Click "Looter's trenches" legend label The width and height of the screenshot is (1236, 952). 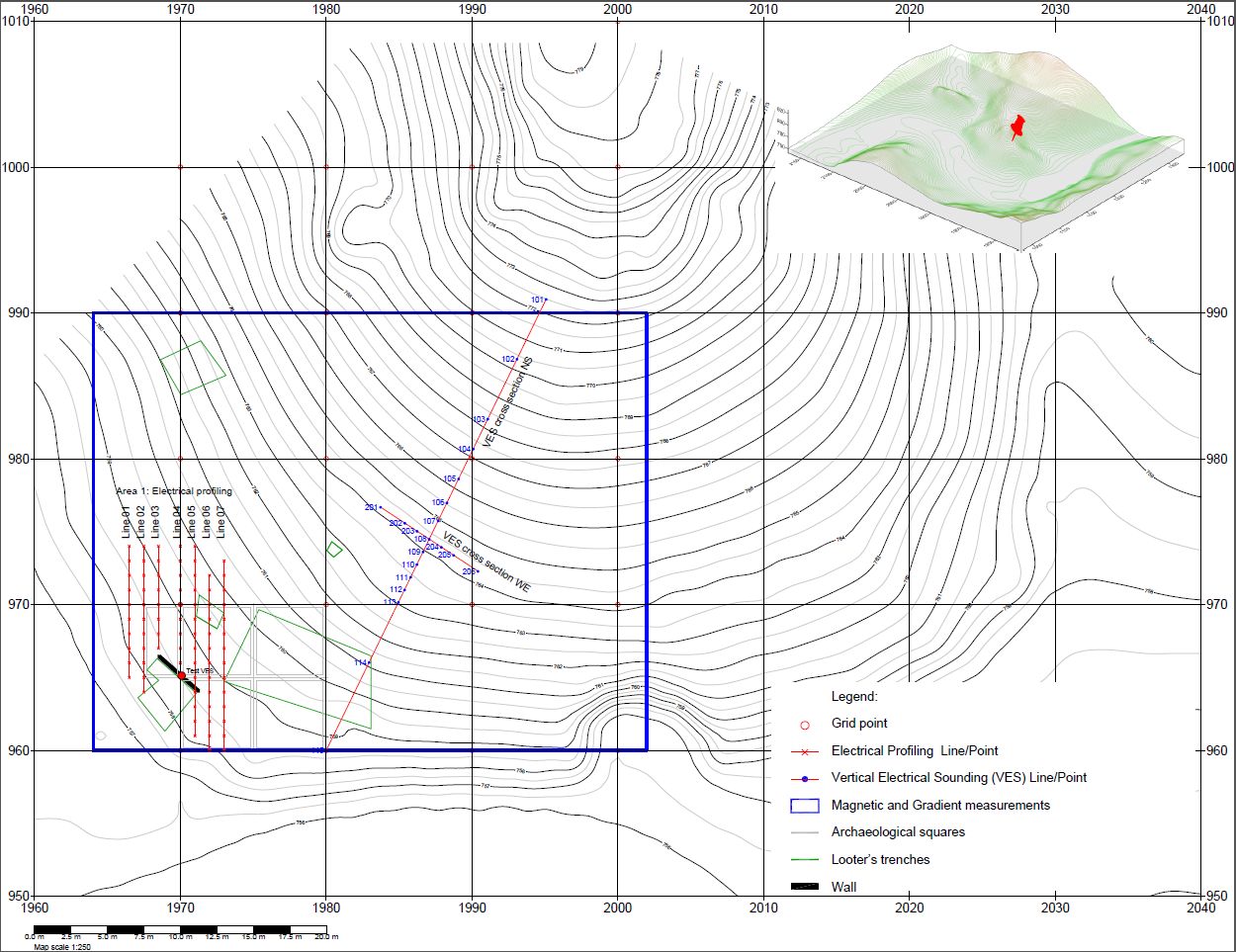point(880,860)
